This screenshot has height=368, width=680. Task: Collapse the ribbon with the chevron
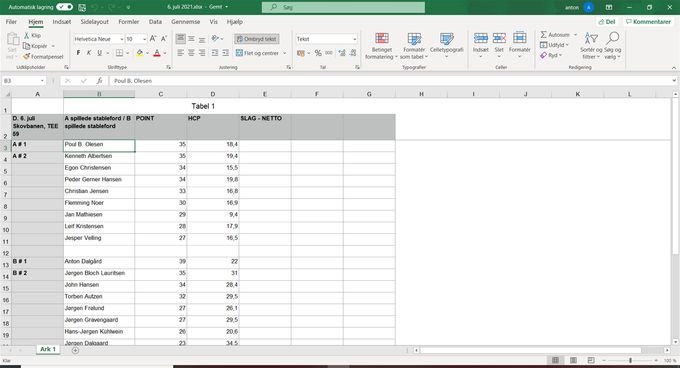[x=673, y=68]
